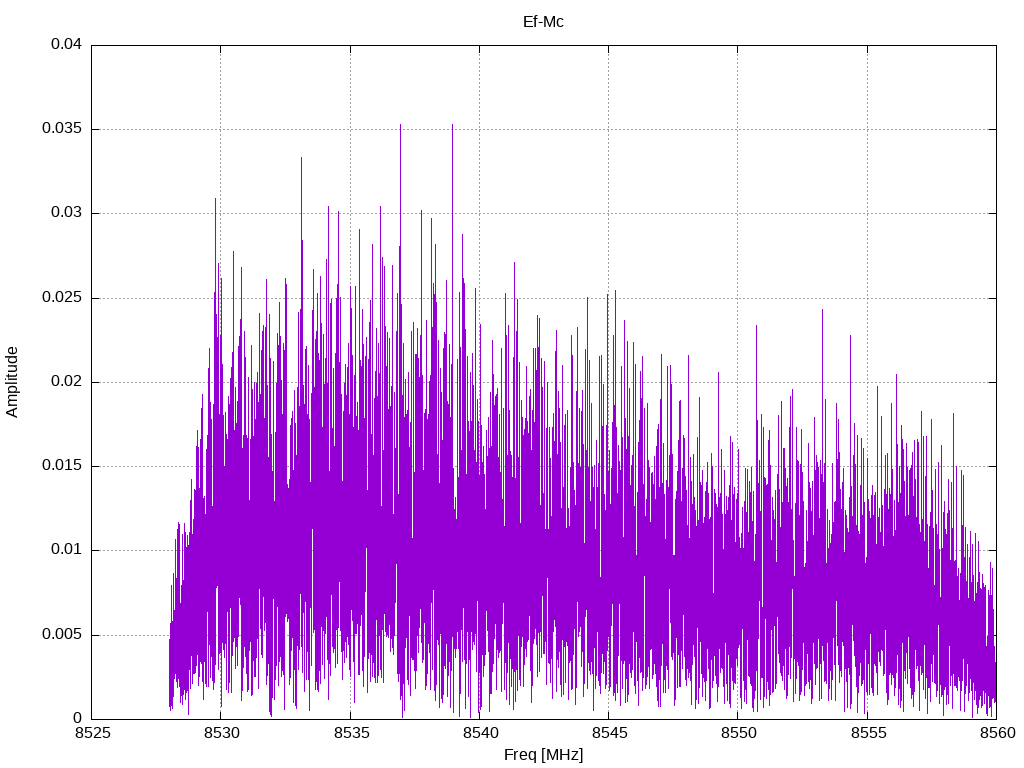Click the 'Freq [MHz]' x-axis label

(543, 755)
